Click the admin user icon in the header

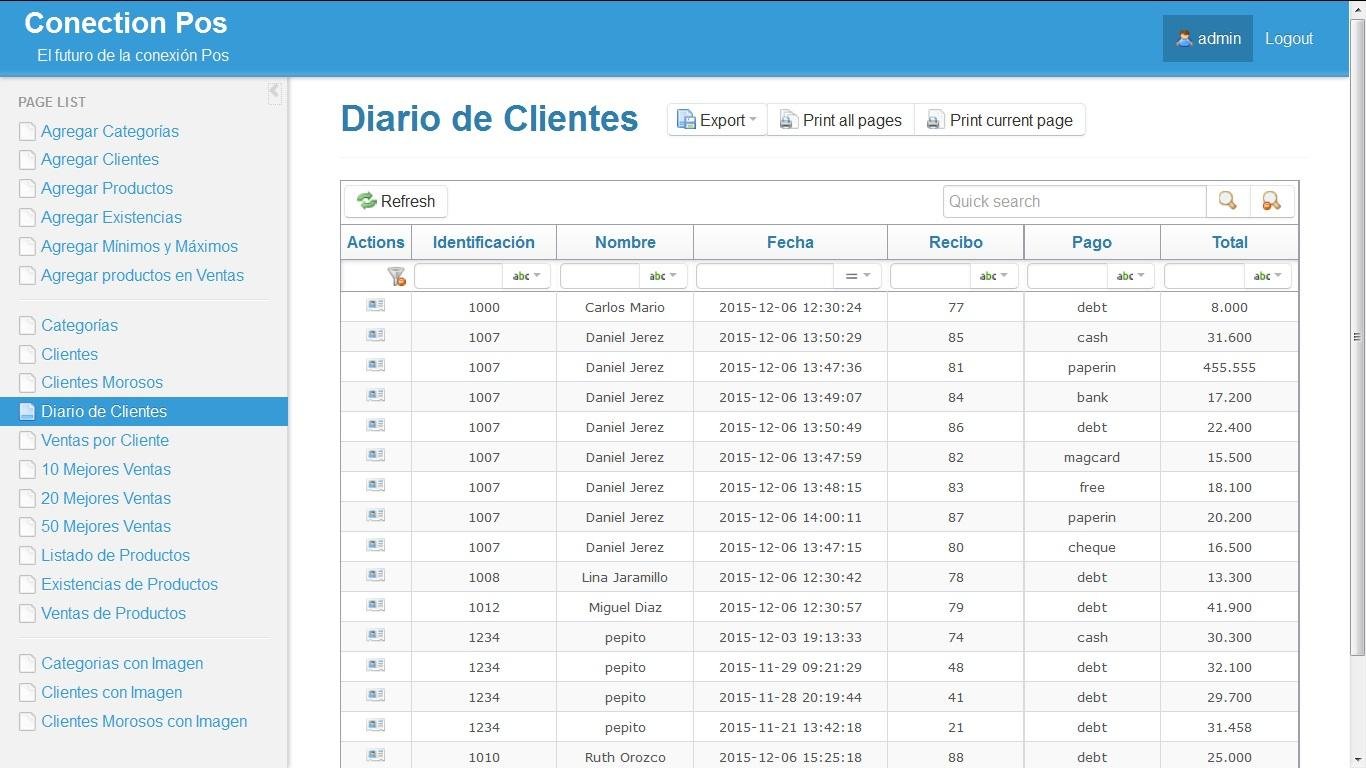[1185, 38]
